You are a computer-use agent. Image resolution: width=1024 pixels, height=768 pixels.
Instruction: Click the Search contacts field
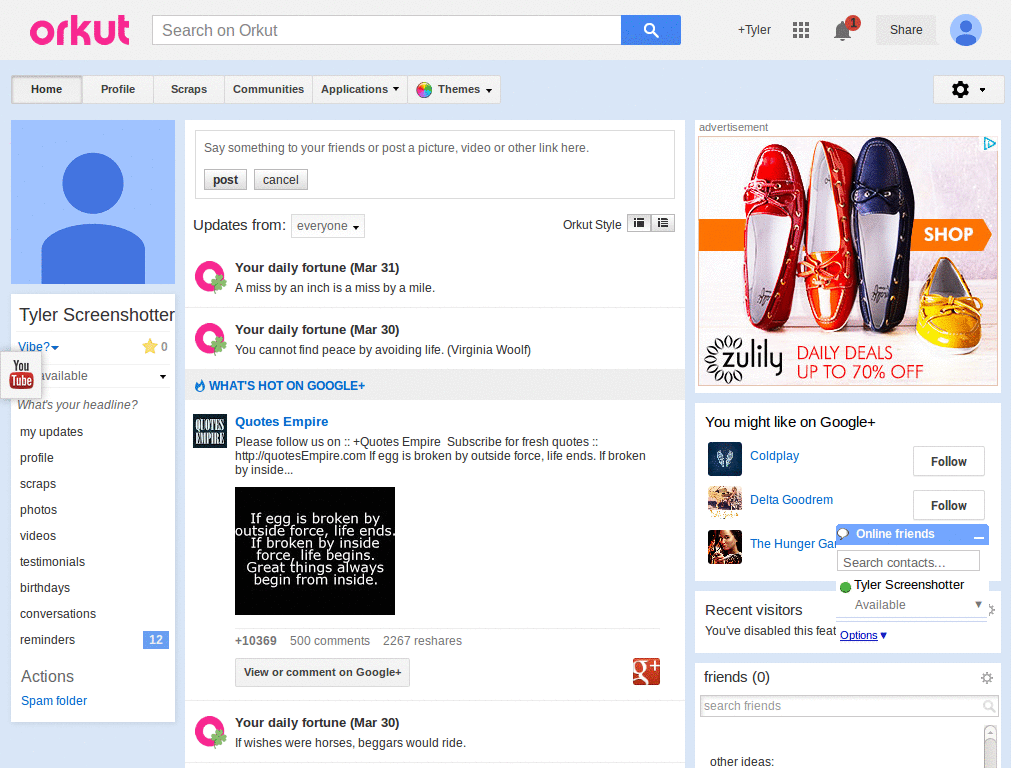click(908, 562)
